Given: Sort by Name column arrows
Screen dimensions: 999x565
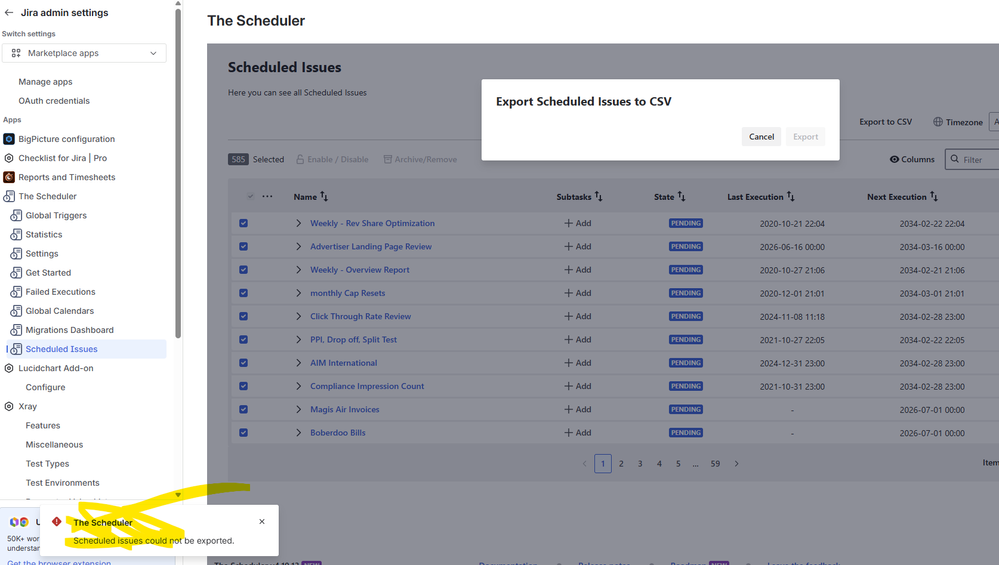Looking at the screenshot, I should coord(324,196).
